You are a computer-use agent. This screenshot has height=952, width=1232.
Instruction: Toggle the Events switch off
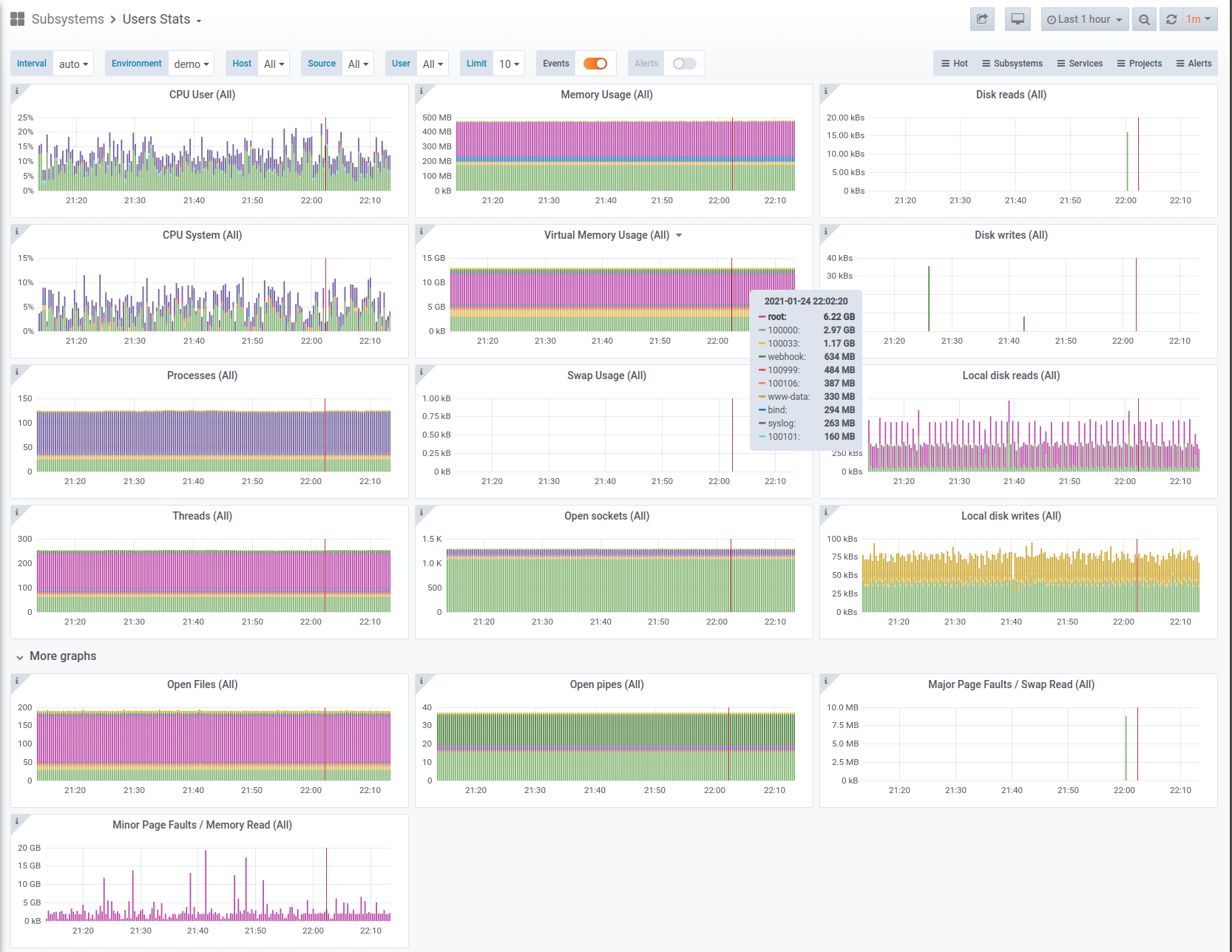click(x=595, y=64)
